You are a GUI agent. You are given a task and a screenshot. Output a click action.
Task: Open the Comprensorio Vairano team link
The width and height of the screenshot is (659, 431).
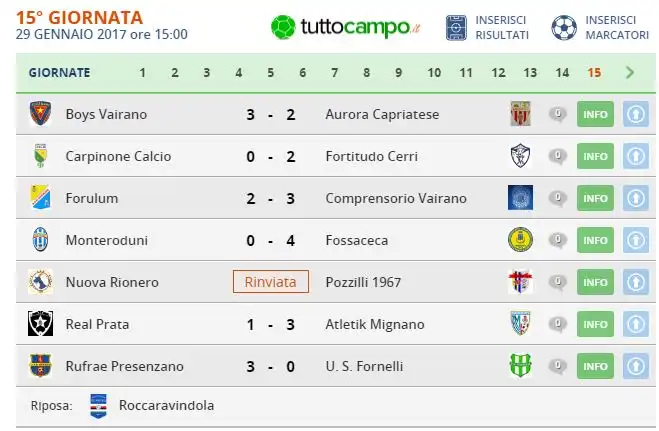point(396,198)
